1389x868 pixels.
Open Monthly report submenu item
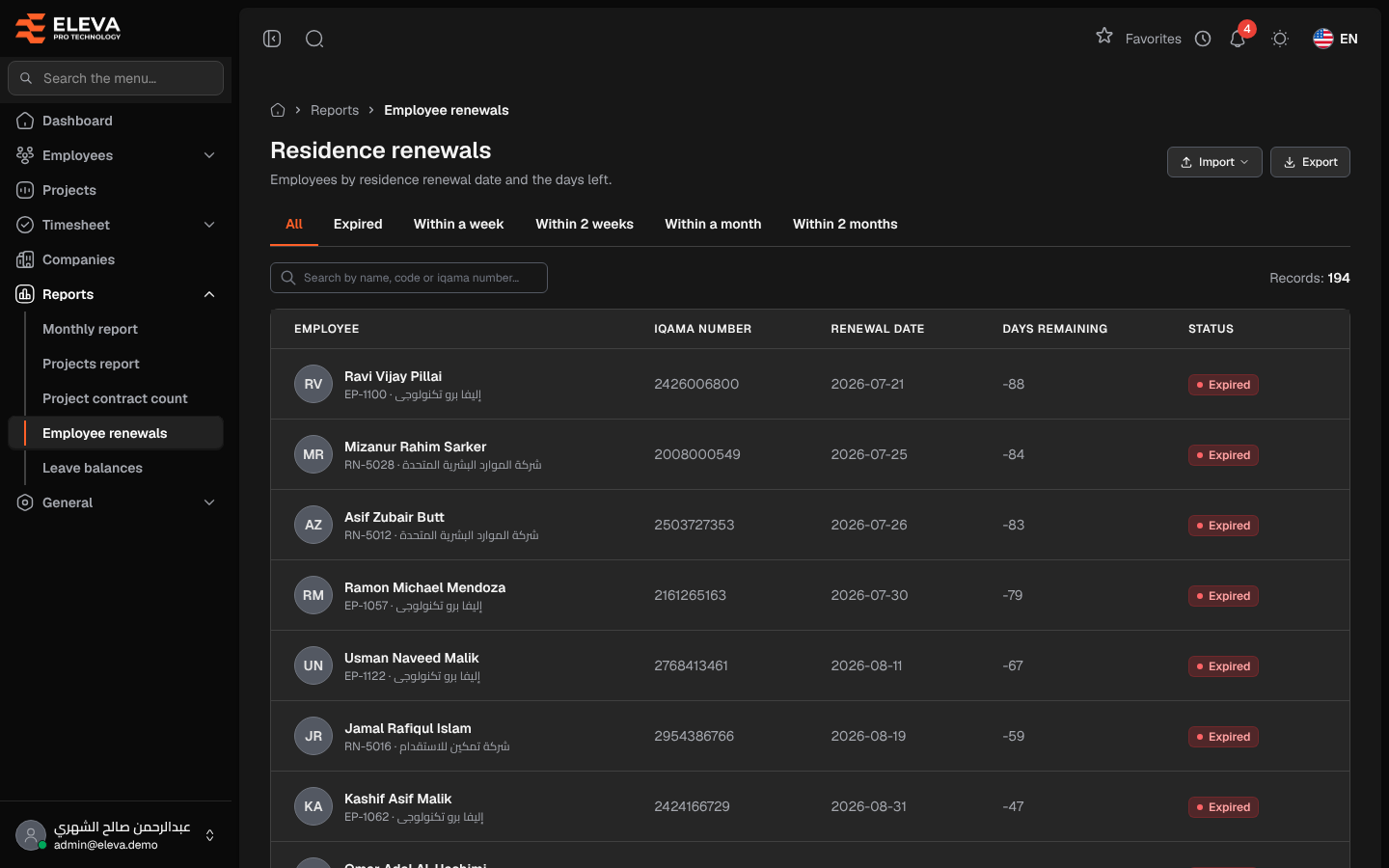point(90,329)
